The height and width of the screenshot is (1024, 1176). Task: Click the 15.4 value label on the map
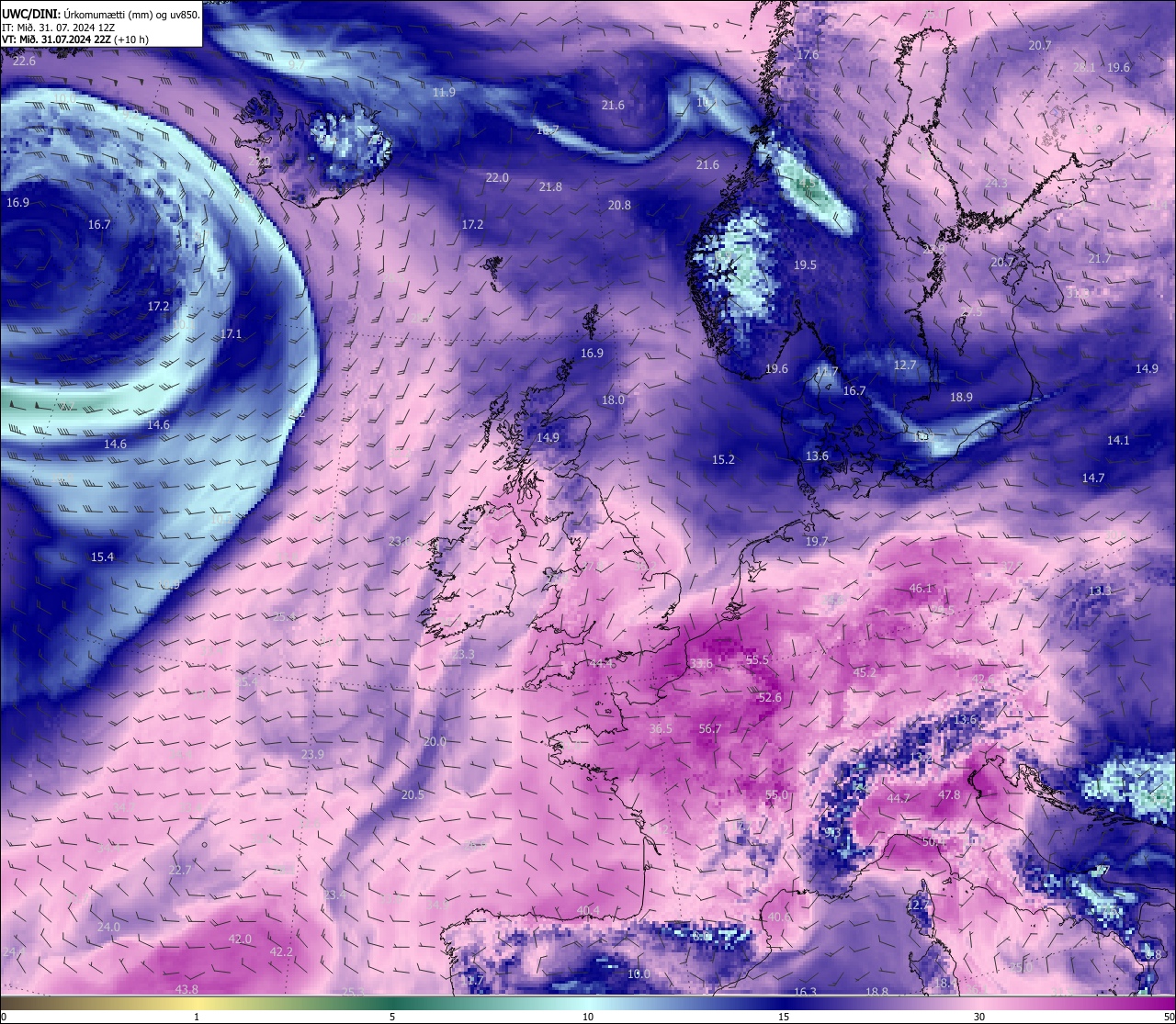(x=102, y=557)
